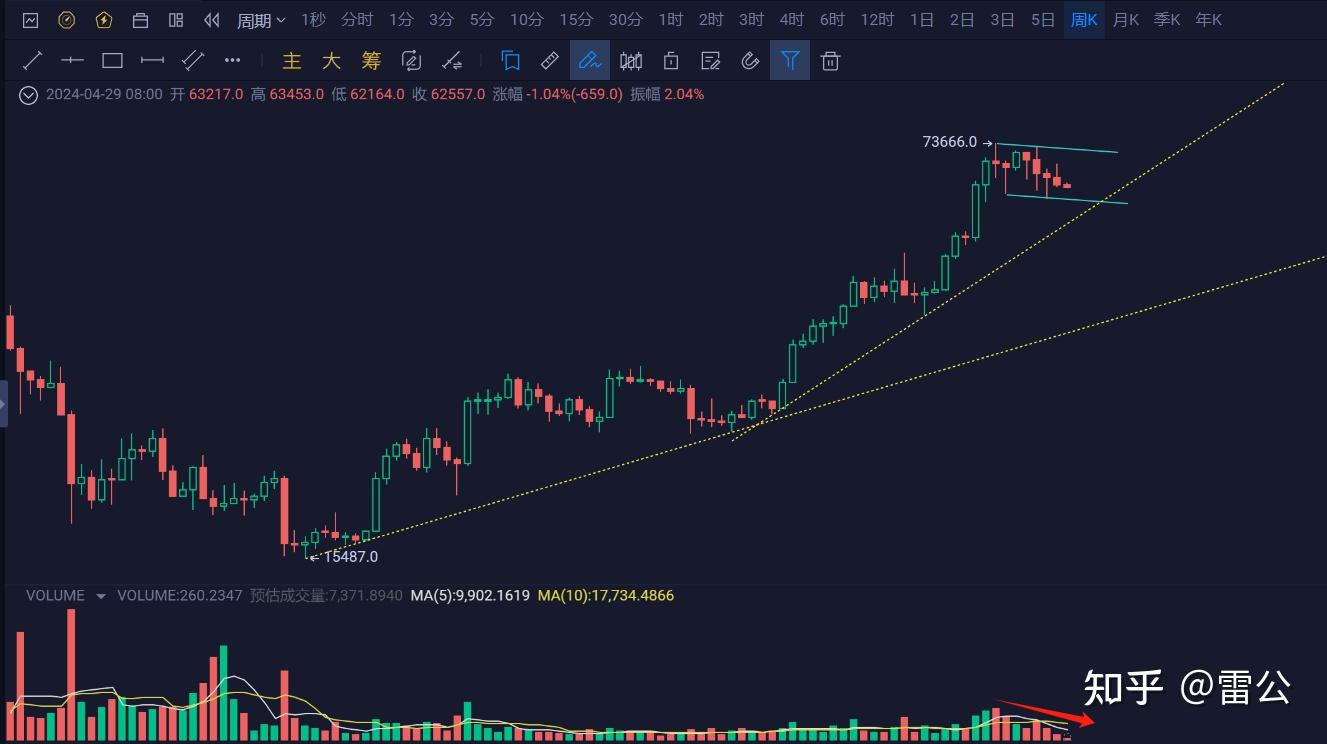1327x744 pixels.
Task: Collapse the OHLC info row chevron
Action: pos(29,95)
